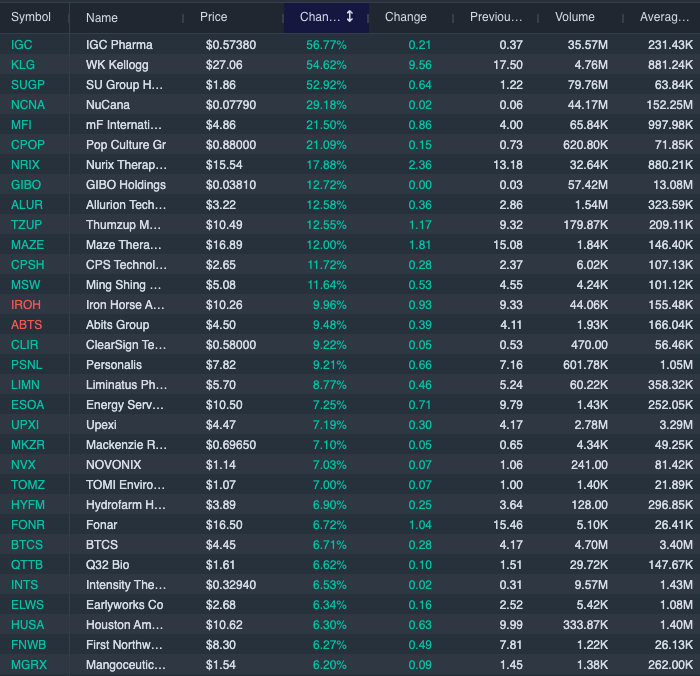Click the 15.46 previous close cell
Image resolution: width=700 pixels, height=676 pixels.
(508, 525)
